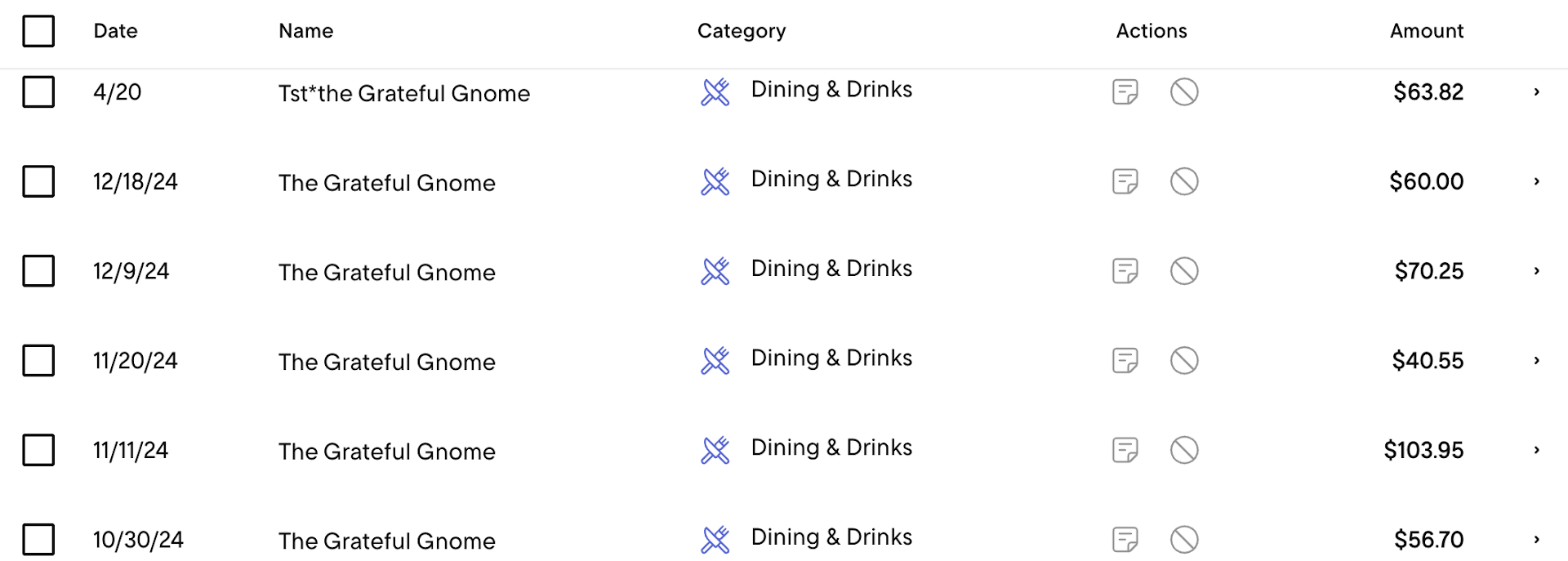The width and height of the screenshot is (1568, 561).
Task: Click the Amount column header
Action: pos(1426,31)
